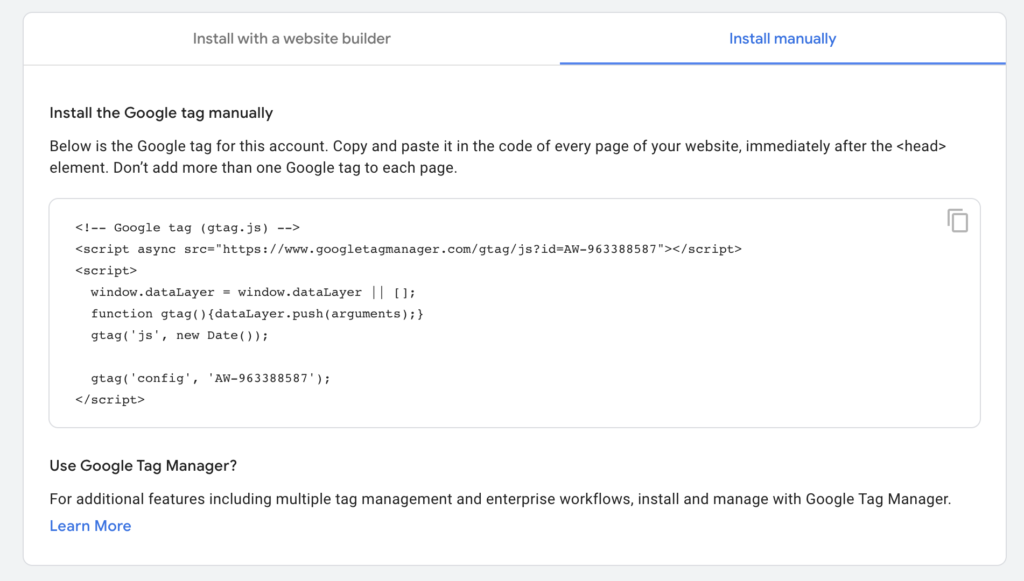This screenshot has width=1024, height=581.
Task: Click the 'Below is the Google tag' paragraph
Action: [498, 157]
